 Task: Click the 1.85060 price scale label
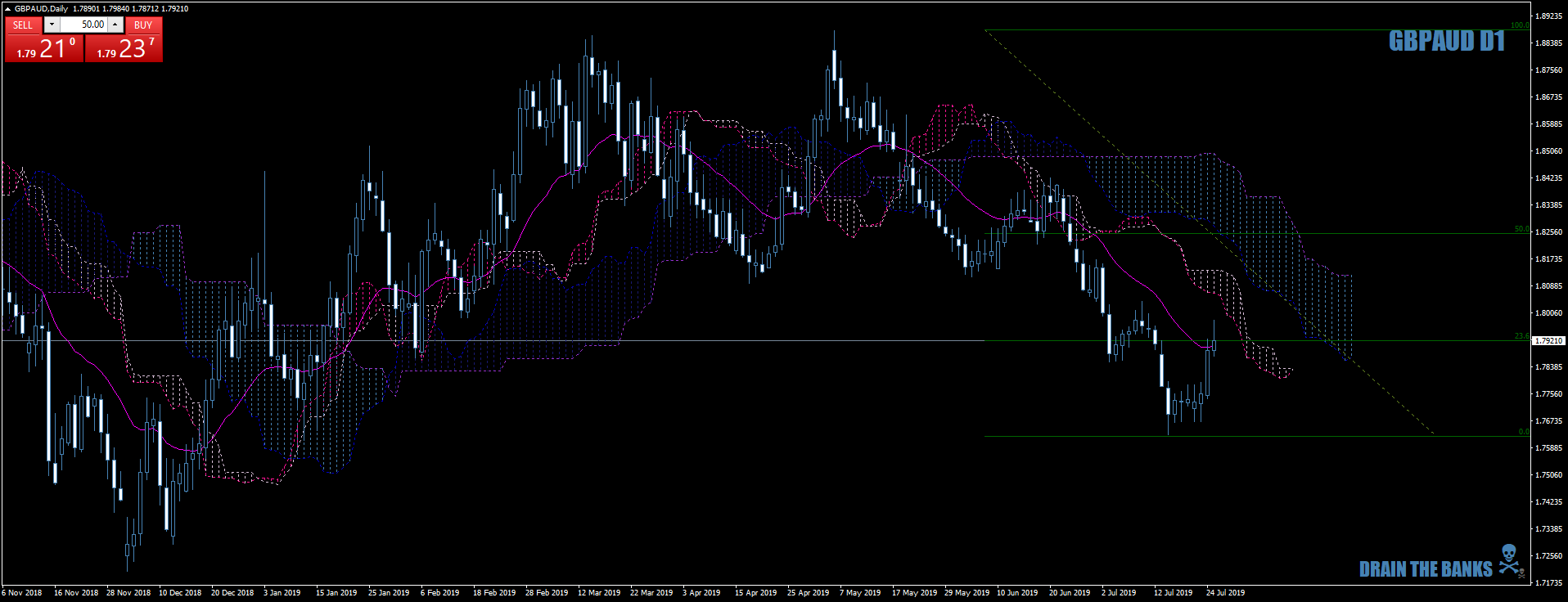[1548, 151]
